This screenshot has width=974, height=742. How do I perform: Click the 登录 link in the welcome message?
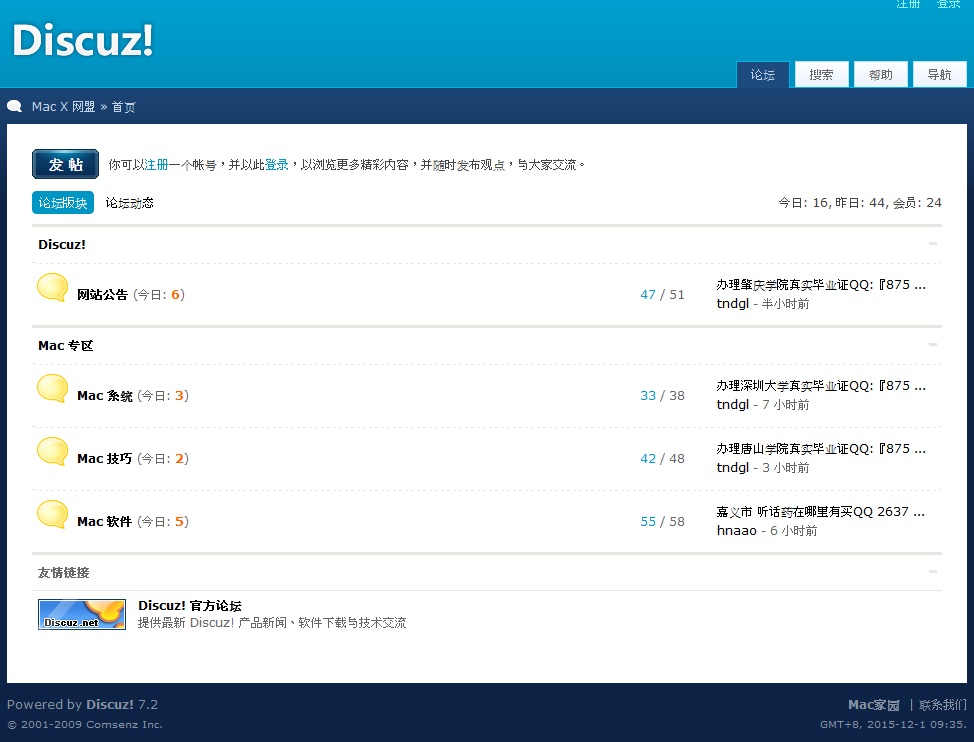click(277, 165)
